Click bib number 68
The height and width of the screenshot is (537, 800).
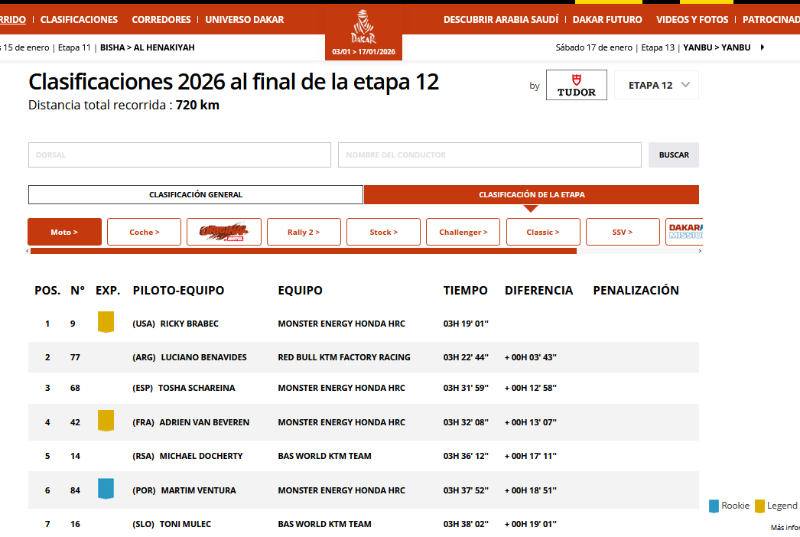point(75,388)
